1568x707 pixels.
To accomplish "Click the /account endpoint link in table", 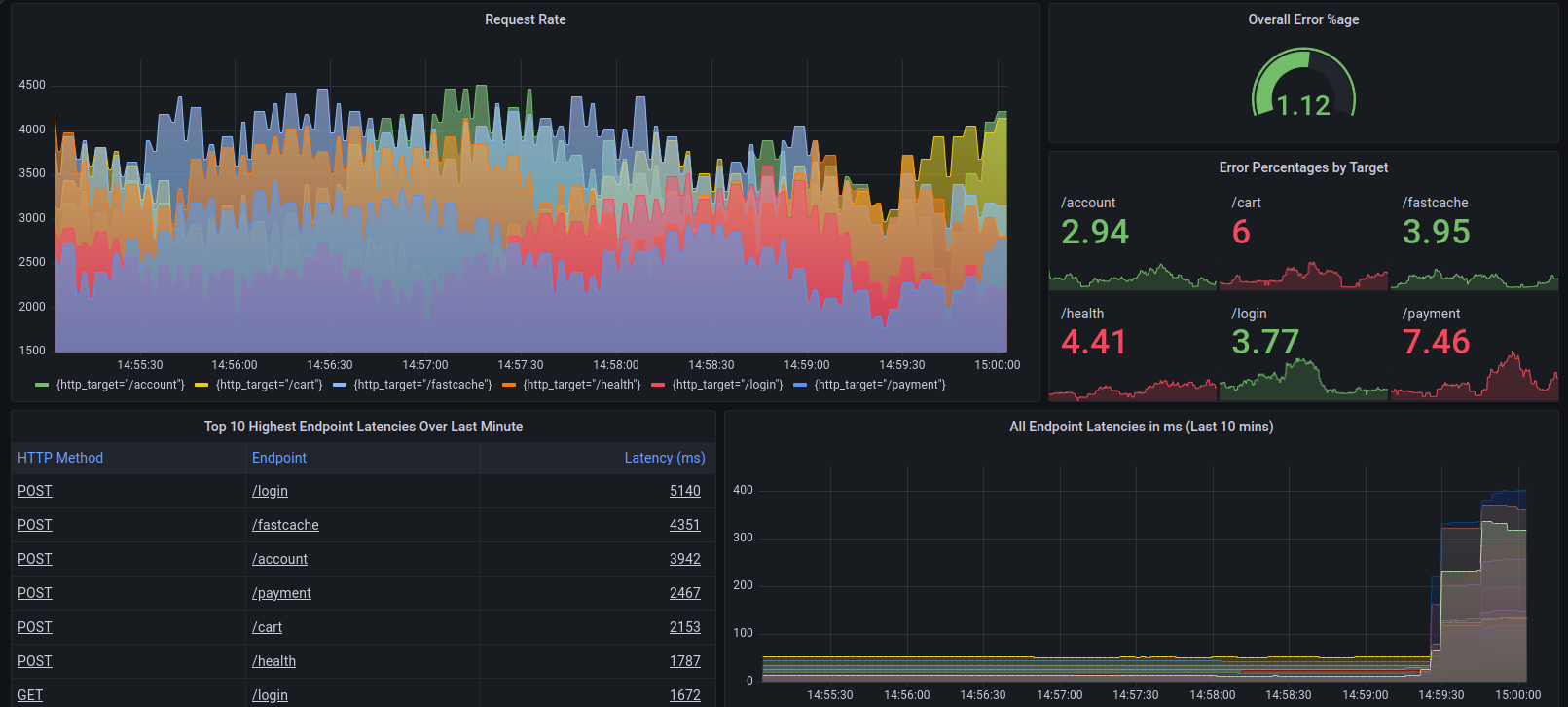I will [x=279, y=559].
